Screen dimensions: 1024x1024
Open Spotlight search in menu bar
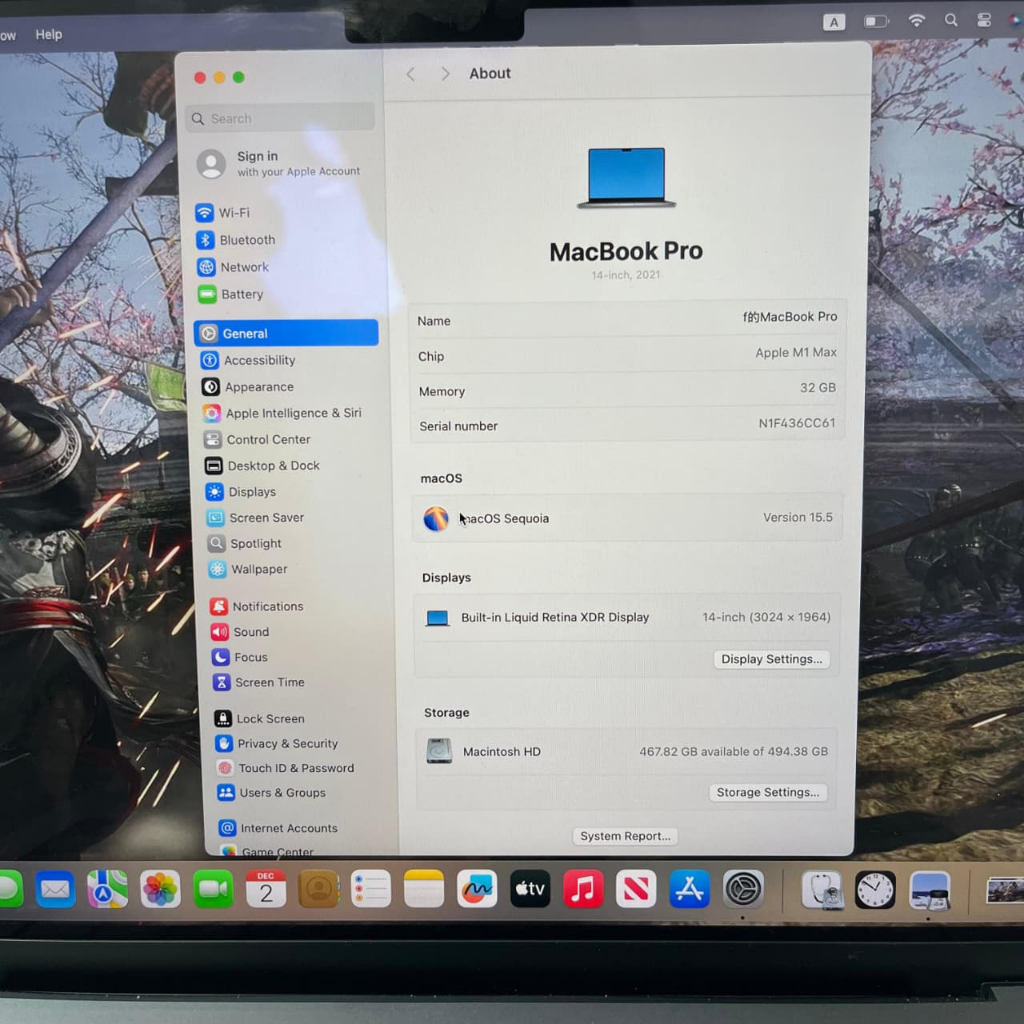[x=951, y=21]
